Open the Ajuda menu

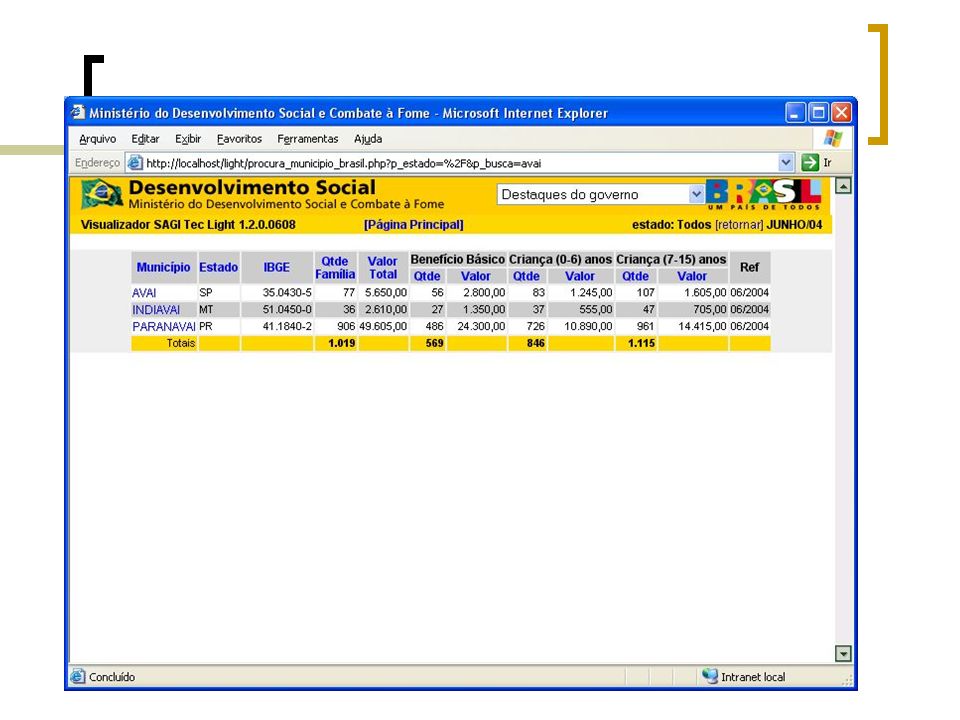tap(368, 139)
